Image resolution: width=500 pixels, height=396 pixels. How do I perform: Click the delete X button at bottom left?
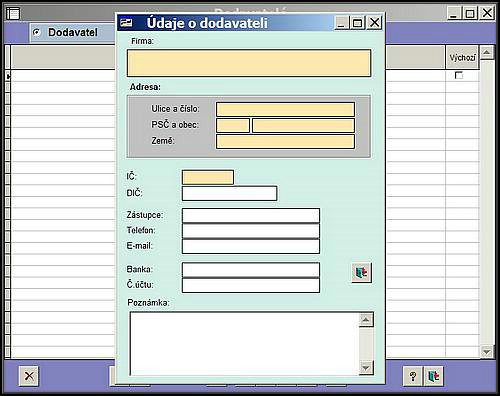[29, 376]
